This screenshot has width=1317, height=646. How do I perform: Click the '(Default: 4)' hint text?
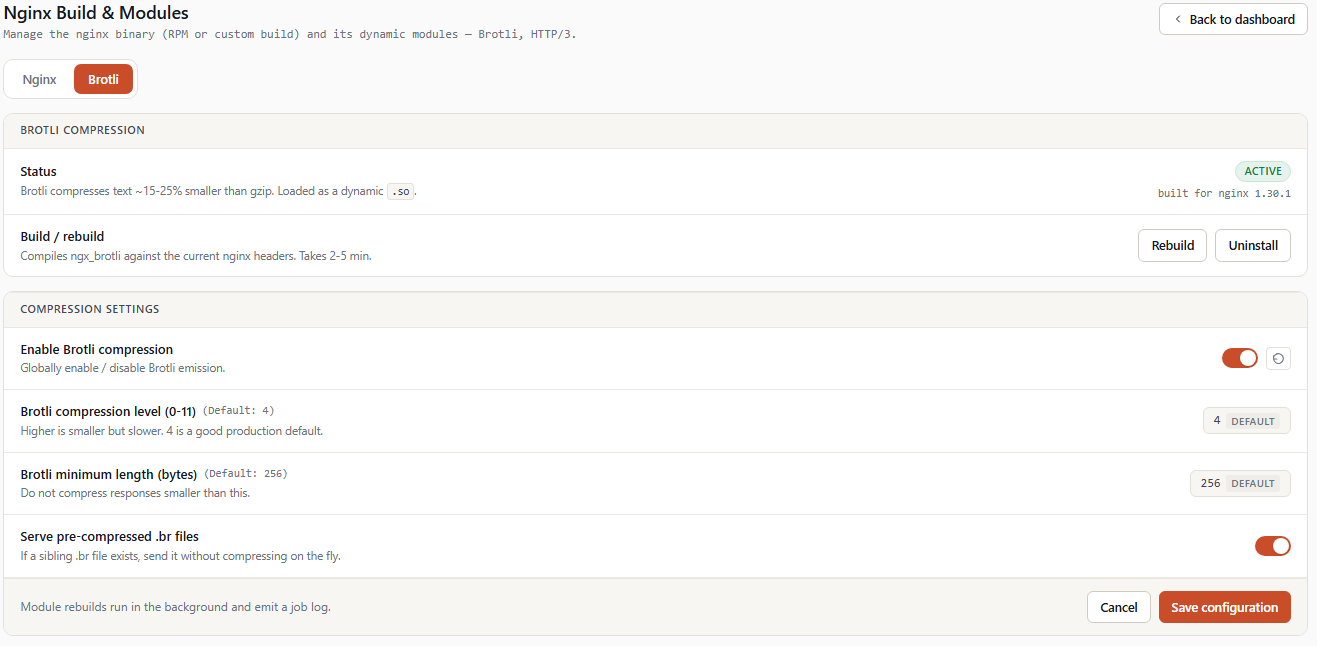coord(239,411)
